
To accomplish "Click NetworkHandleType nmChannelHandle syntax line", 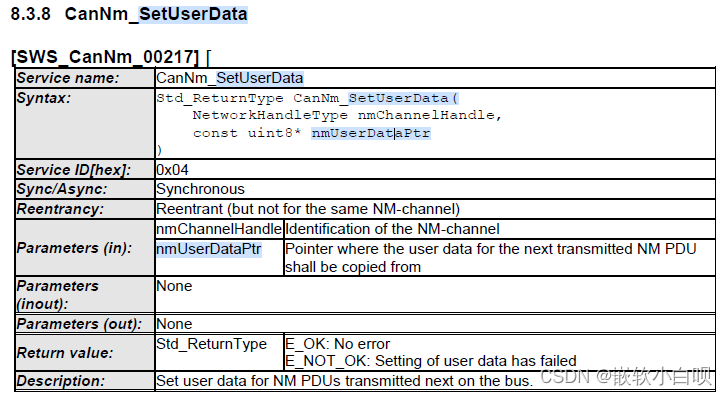I will [347, 115].
